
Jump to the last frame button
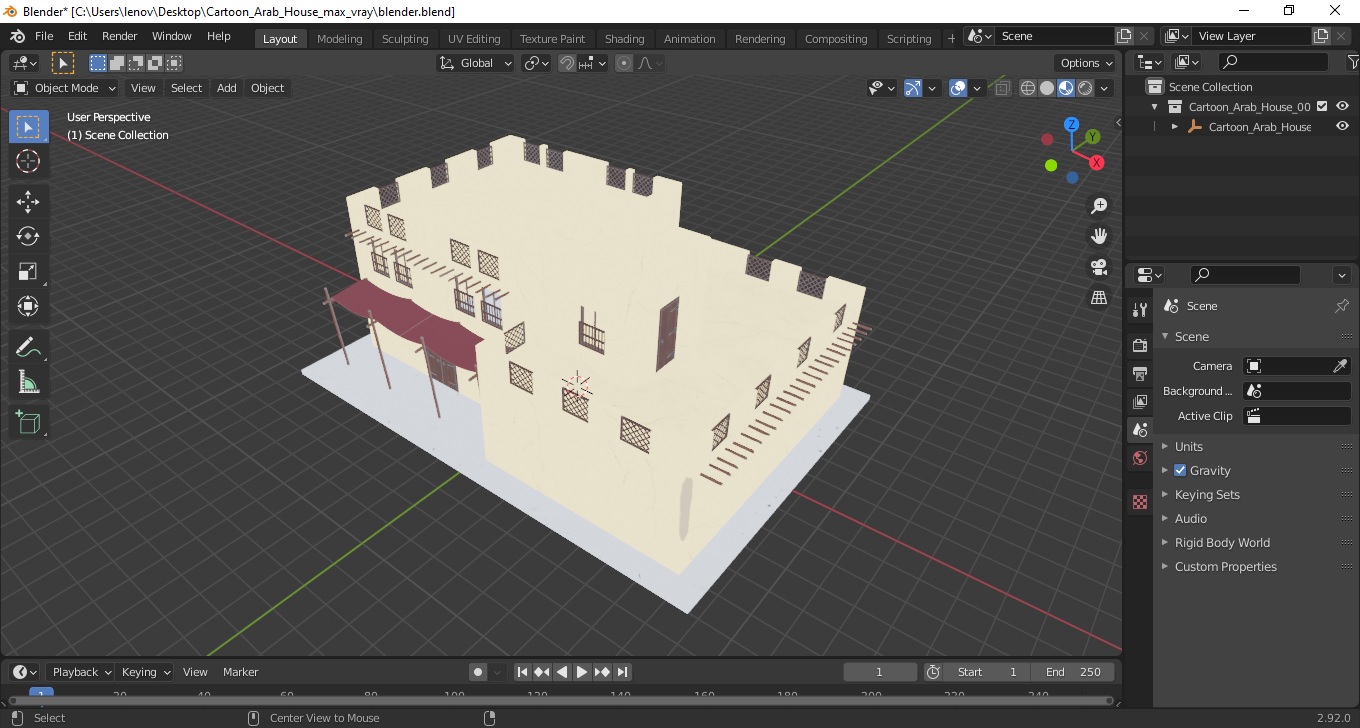pos(622,672)
